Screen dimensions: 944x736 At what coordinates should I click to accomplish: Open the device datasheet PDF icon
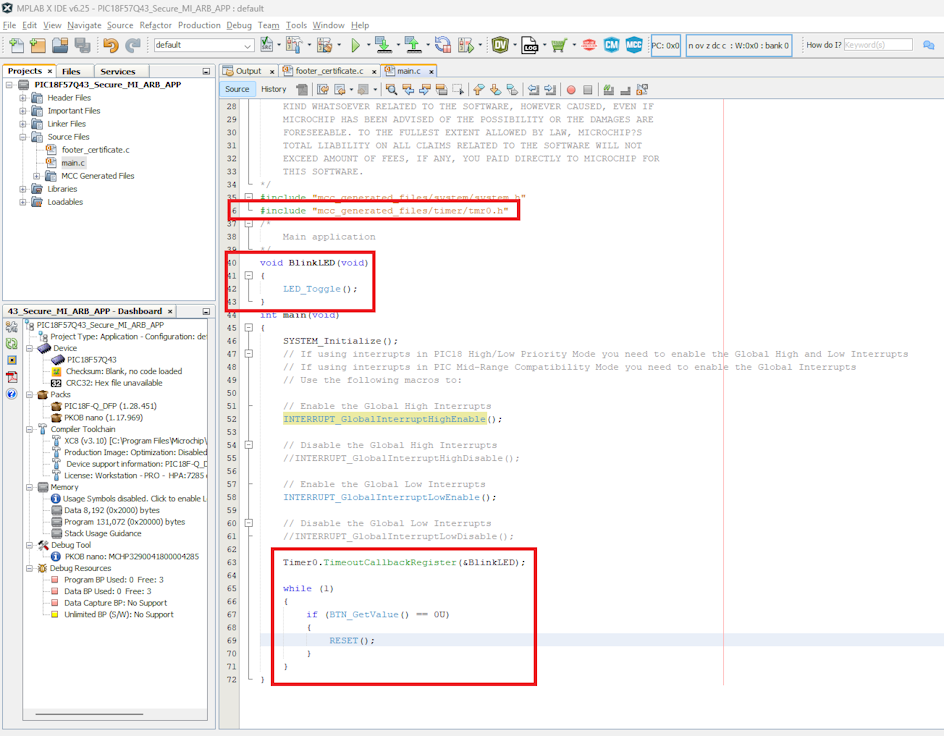coord(12,377)
